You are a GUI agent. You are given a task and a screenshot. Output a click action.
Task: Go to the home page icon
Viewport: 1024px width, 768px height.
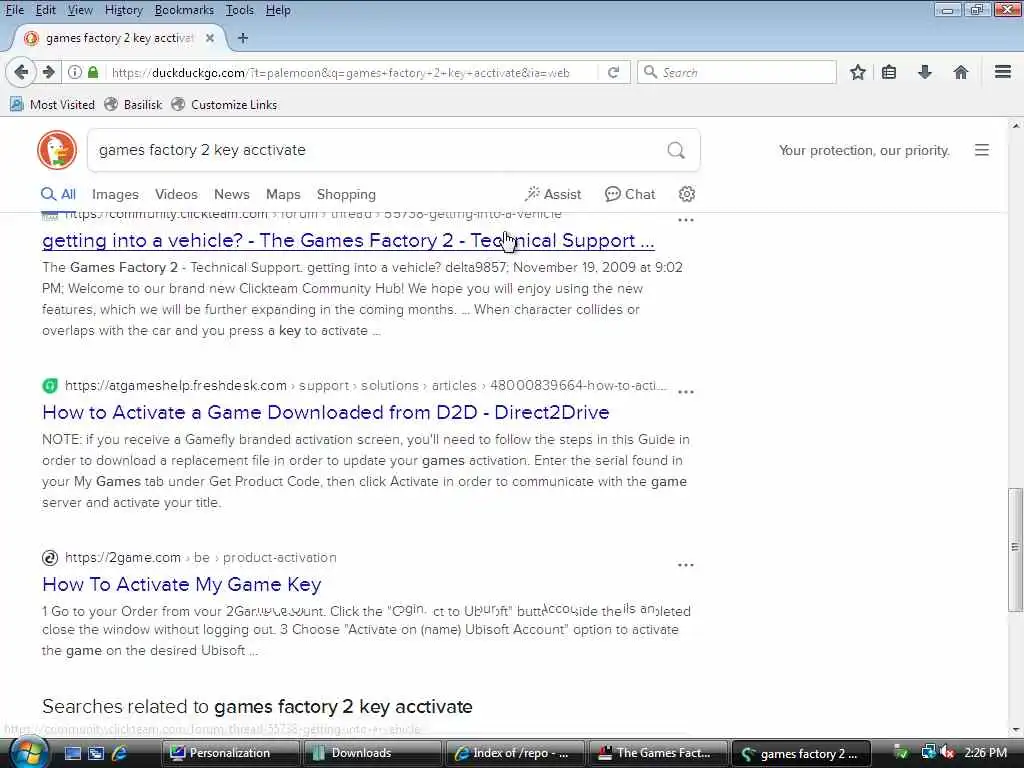click(x=961, y=72)
